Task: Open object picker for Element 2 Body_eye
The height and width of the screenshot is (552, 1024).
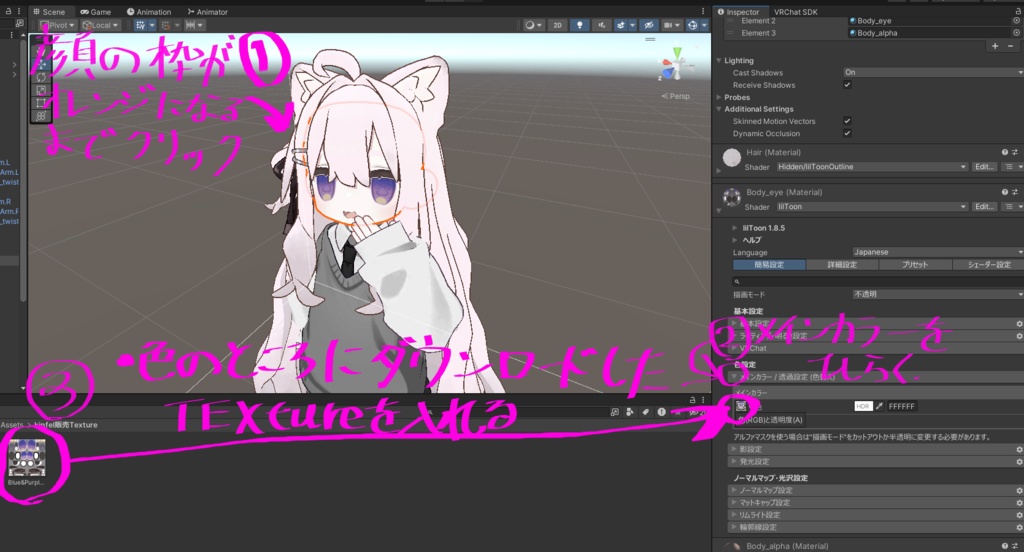Action: pos(1016,21)
